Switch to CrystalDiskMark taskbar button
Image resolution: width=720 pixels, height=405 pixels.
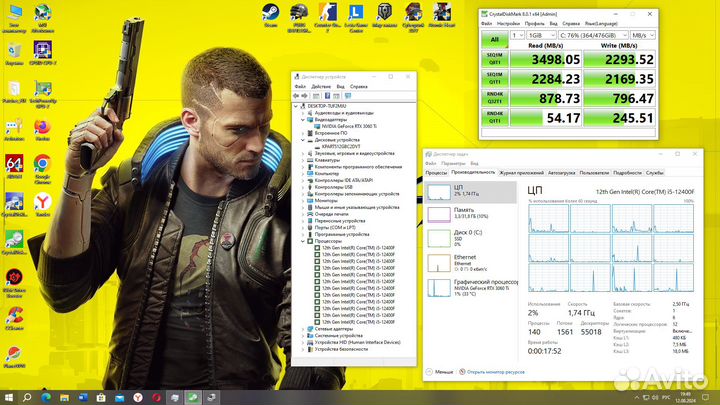pos(193,397)
